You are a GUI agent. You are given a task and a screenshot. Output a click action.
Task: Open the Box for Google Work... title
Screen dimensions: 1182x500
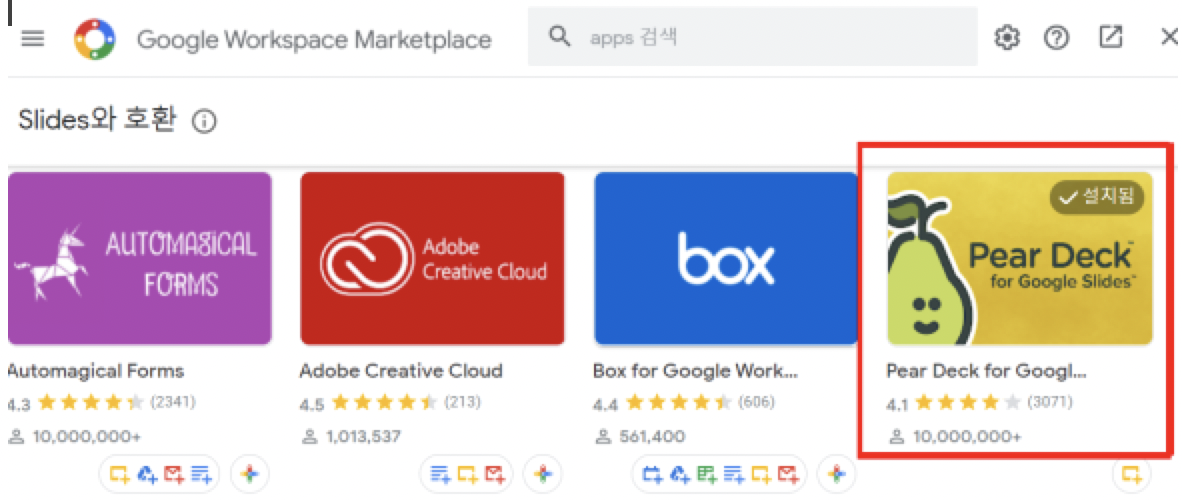(696, 371)
